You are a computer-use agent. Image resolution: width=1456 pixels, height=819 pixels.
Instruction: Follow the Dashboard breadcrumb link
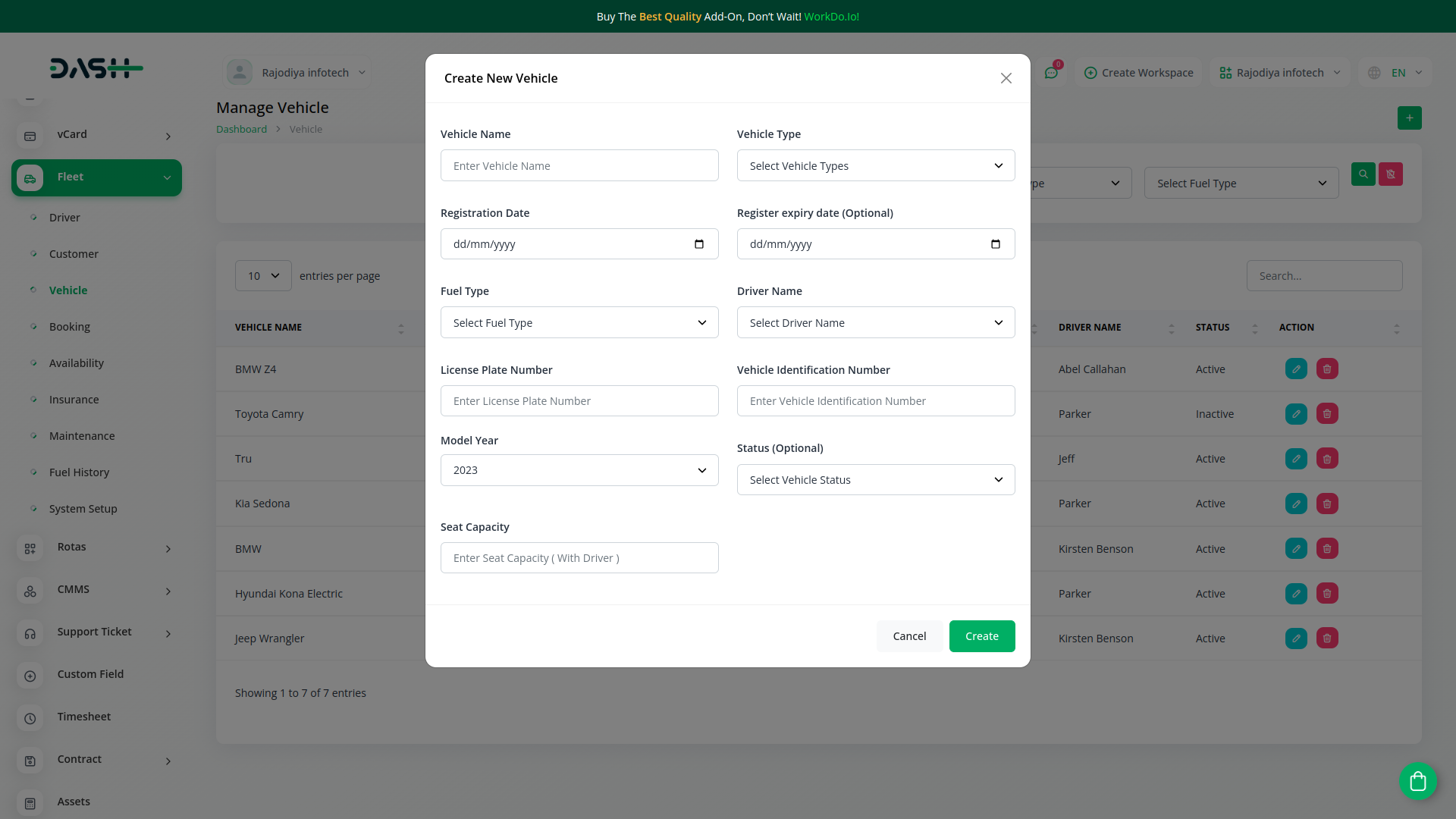(241, 129)
